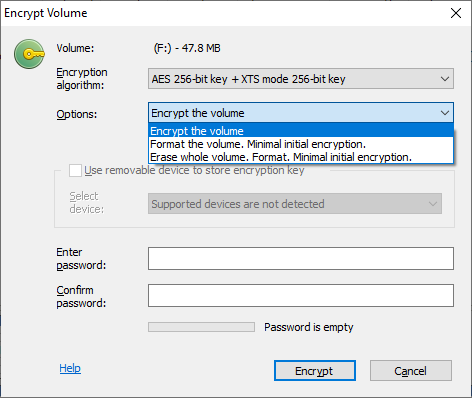Click the 'Encrypt the volume' Options combo box
The width and height of the screenshot is (472, 398).
click(x=301, y=113)
